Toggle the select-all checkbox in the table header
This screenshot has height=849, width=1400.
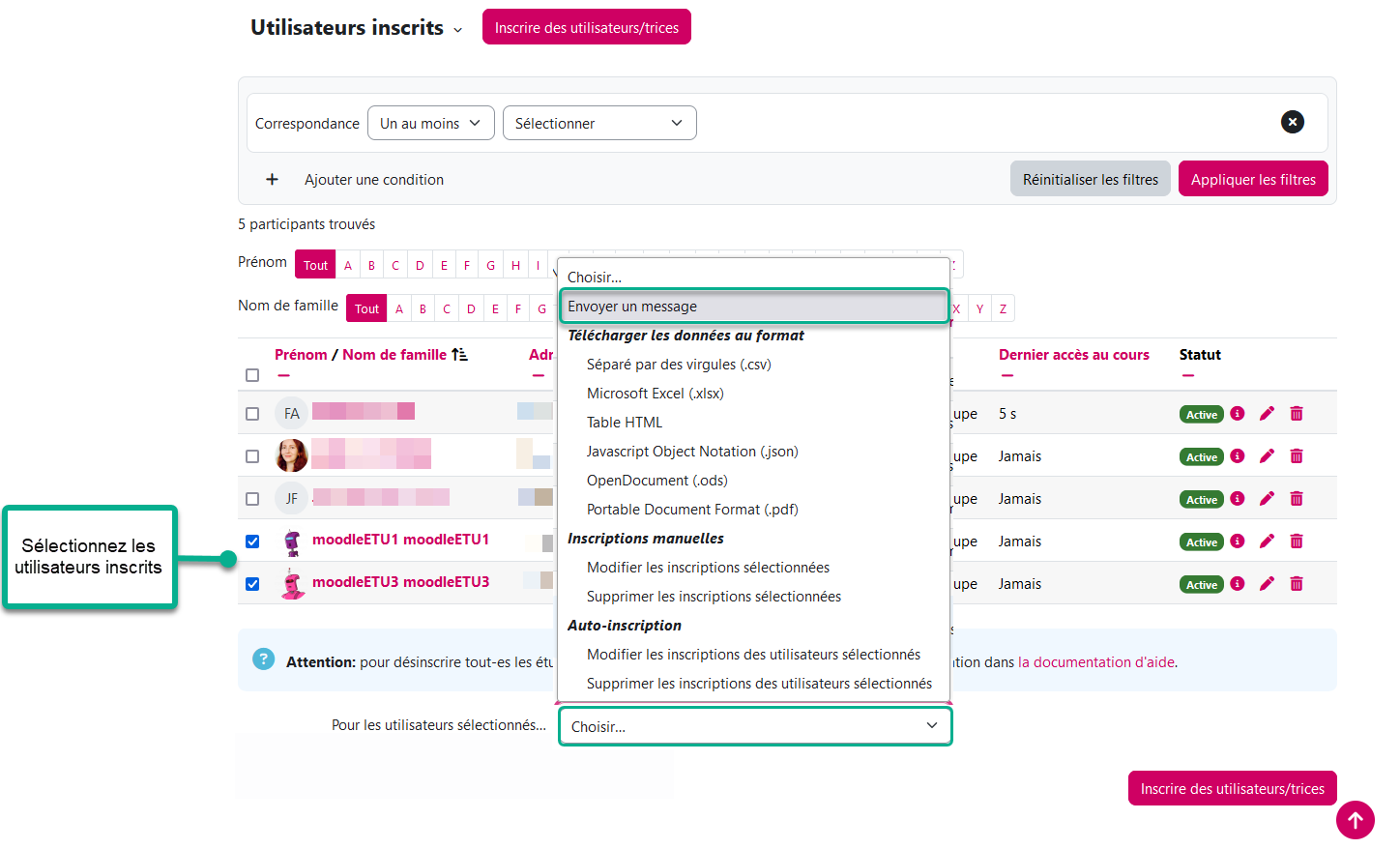[252, 375]
